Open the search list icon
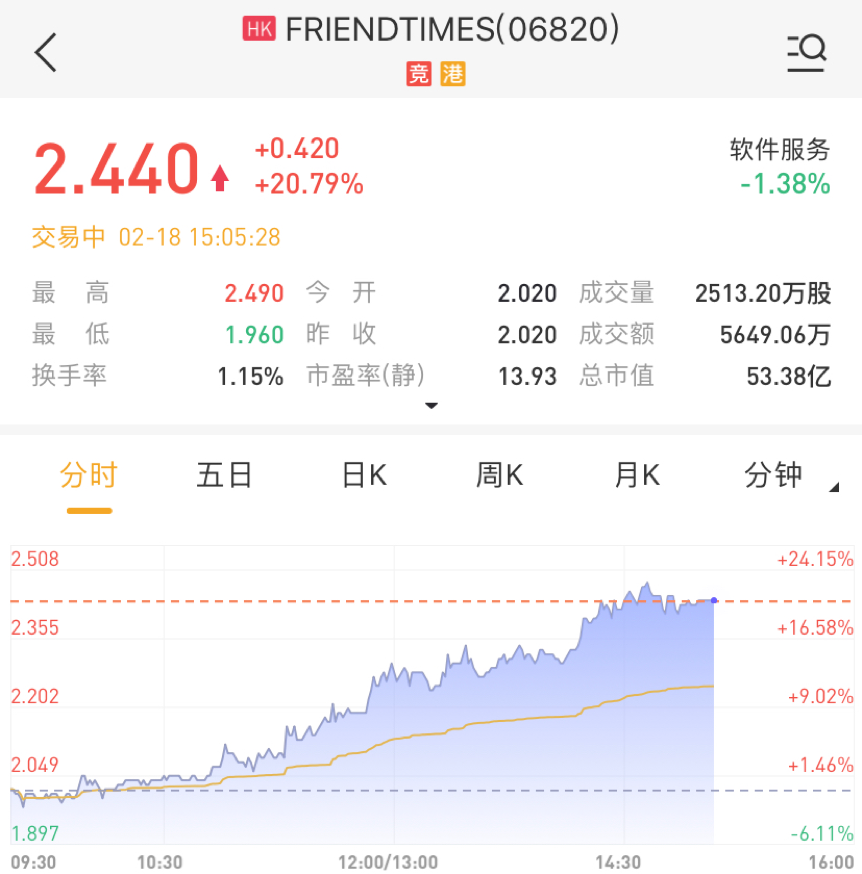This screenshot has width=862, height=874. coord(805,52)
